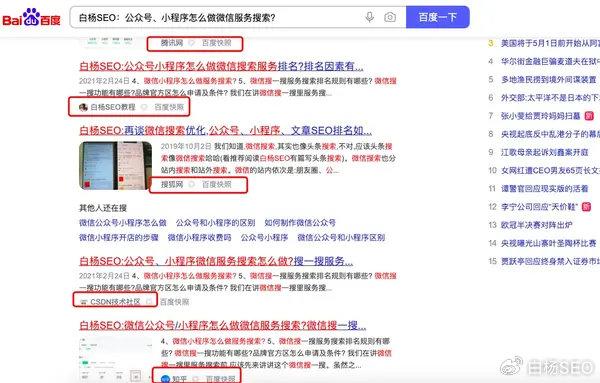Open hot topic 央视起底反中乱港分子
This screenshot has height=383, width=600.
click(x=550, y=134)
